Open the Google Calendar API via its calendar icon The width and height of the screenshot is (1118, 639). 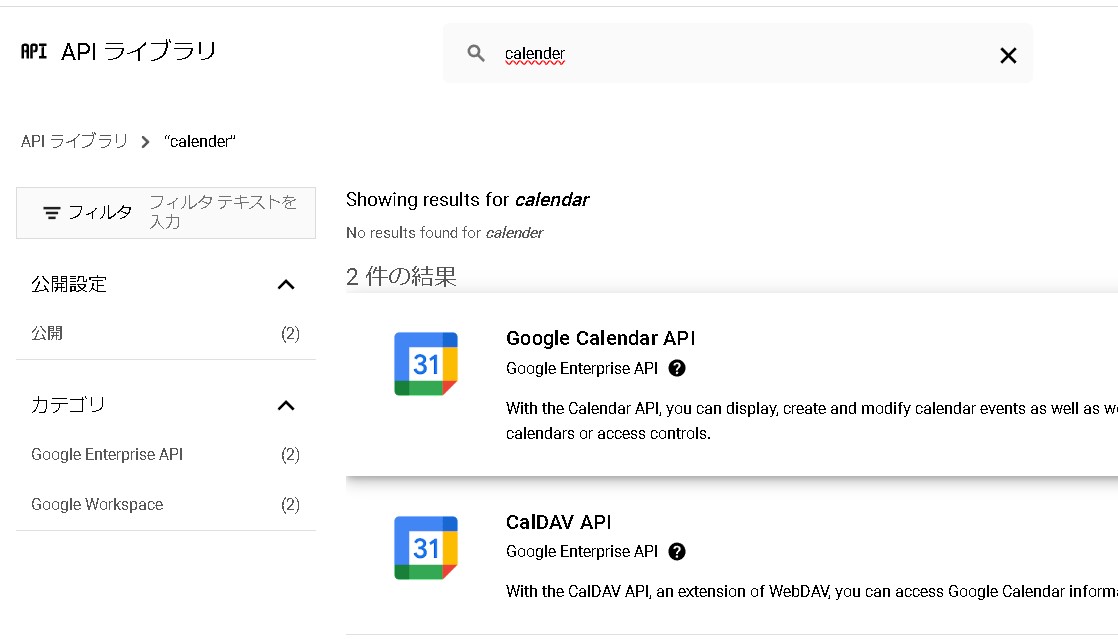click(x=425, y=363)
